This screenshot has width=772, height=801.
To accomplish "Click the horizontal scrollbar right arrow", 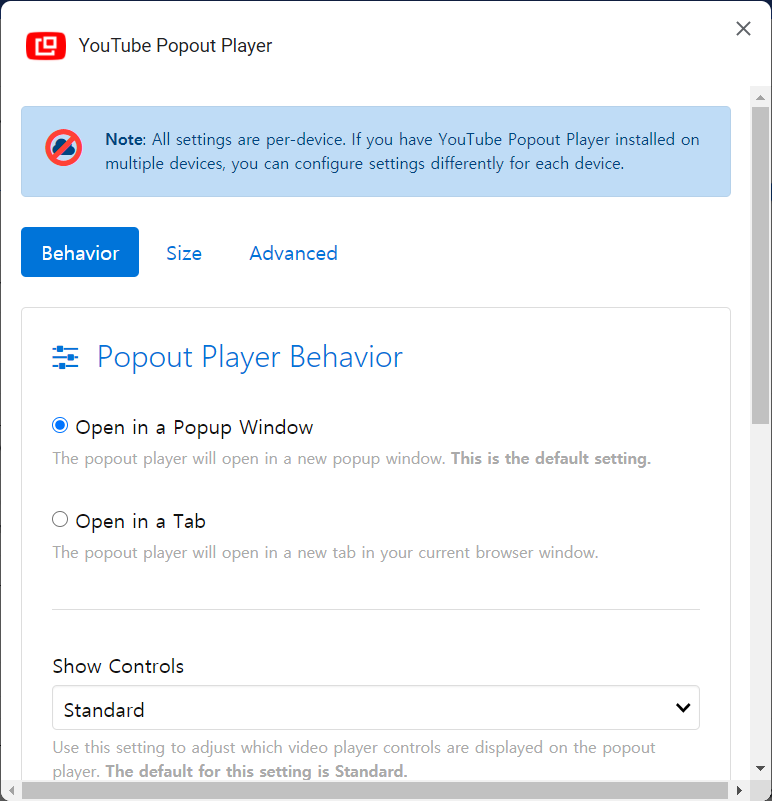I will click(739, 790).
